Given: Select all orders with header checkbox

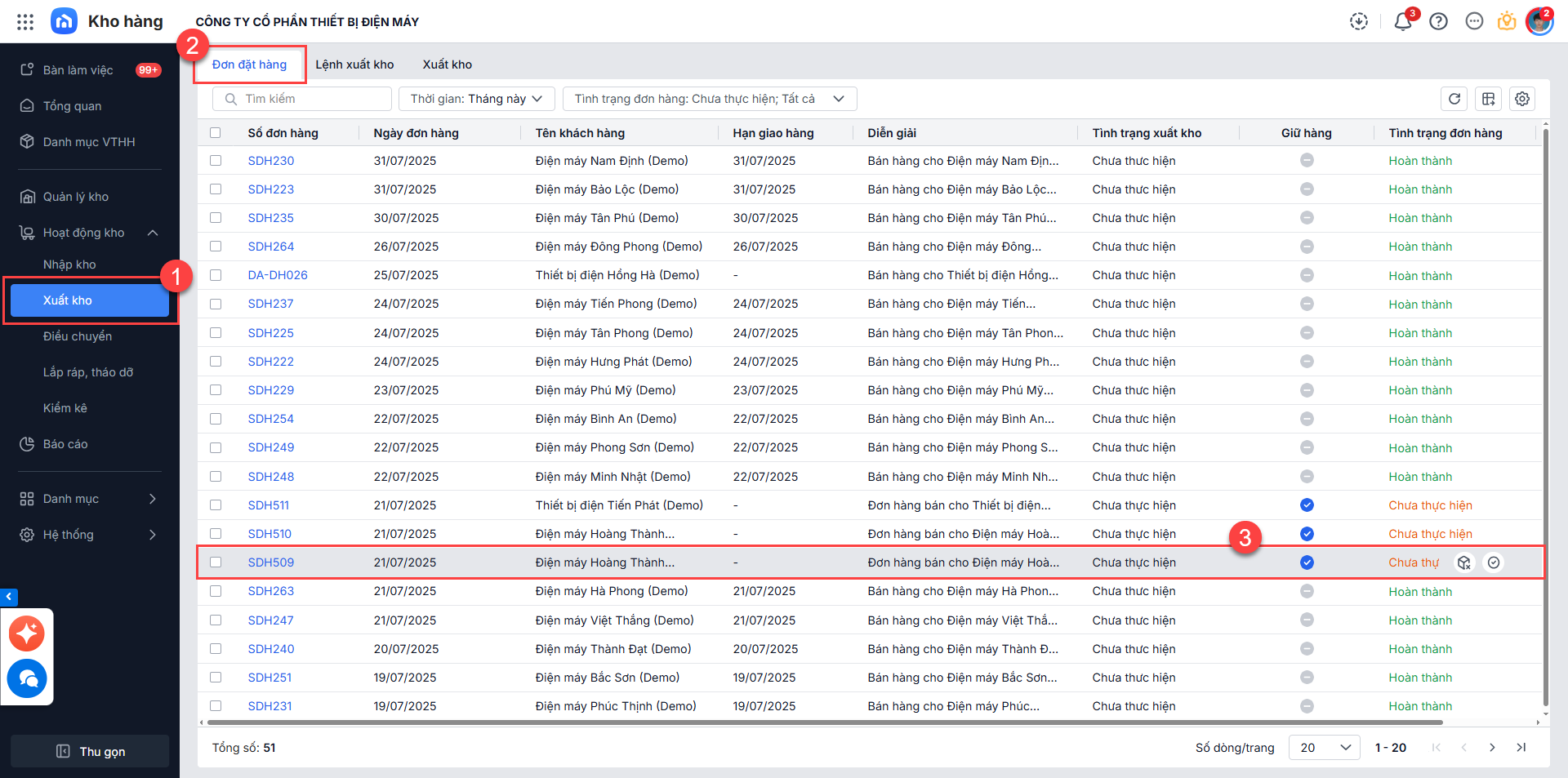Looking at the screenshot, I should pos(216,133).
